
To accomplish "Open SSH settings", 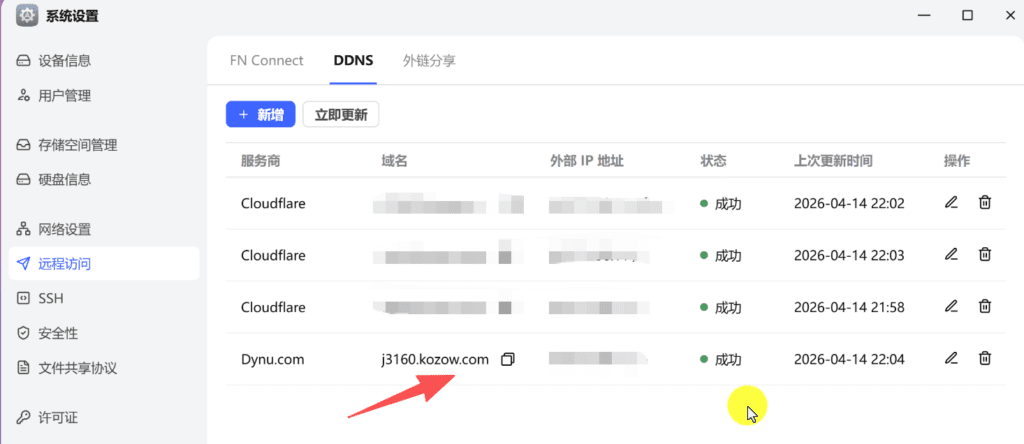I will [104, 298].
